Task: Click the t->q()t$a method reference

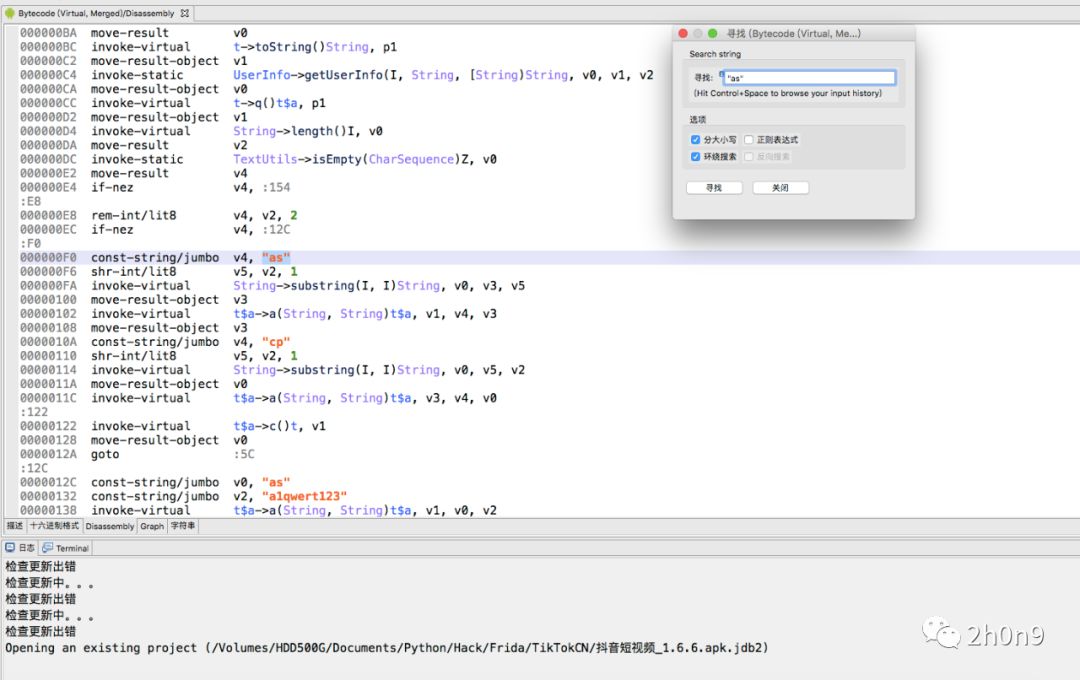Action: click(x=265, y=103)
